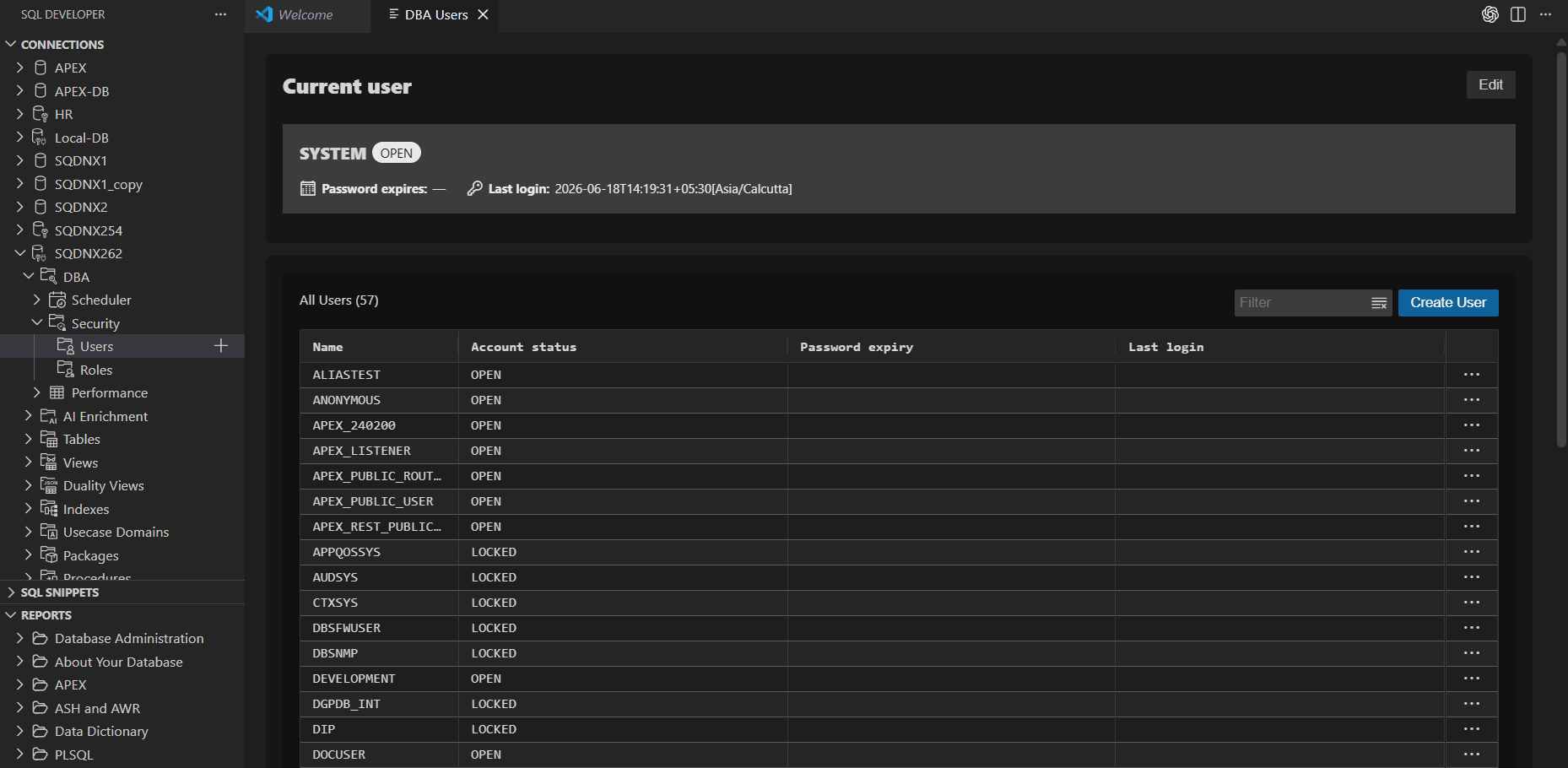Click the plus icon to add a user
The image size is (1568, 768).
click(x=221, y=346)
